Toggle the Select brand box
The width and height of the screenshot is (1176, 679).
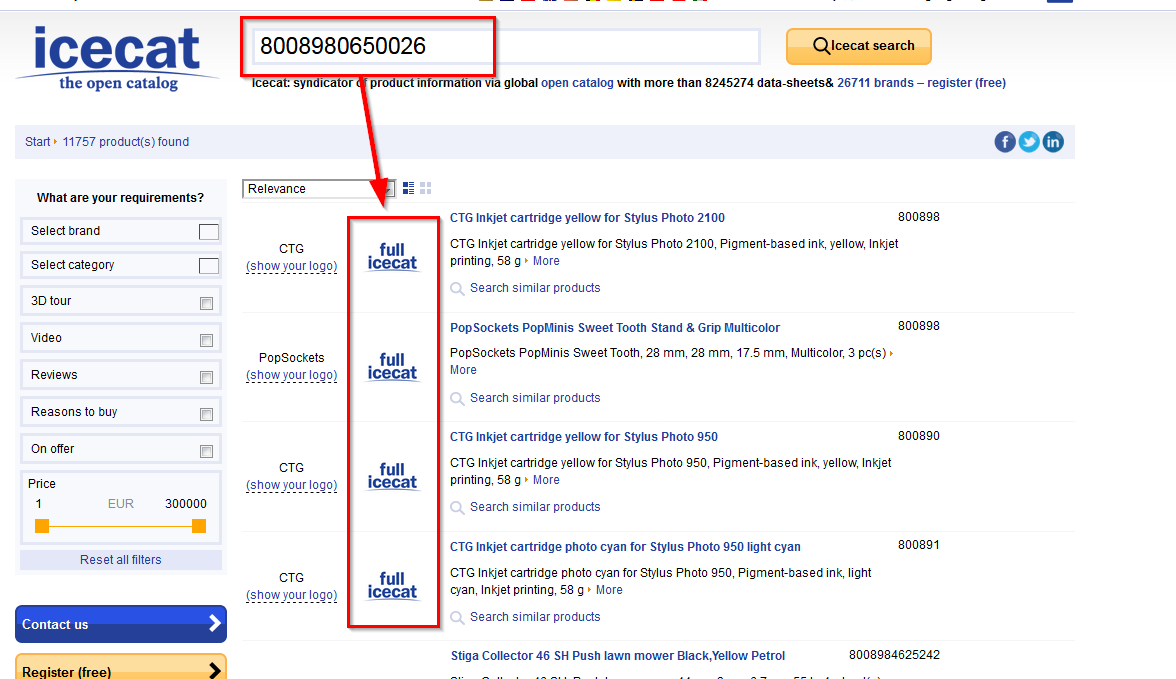click(x=208, y=232)
